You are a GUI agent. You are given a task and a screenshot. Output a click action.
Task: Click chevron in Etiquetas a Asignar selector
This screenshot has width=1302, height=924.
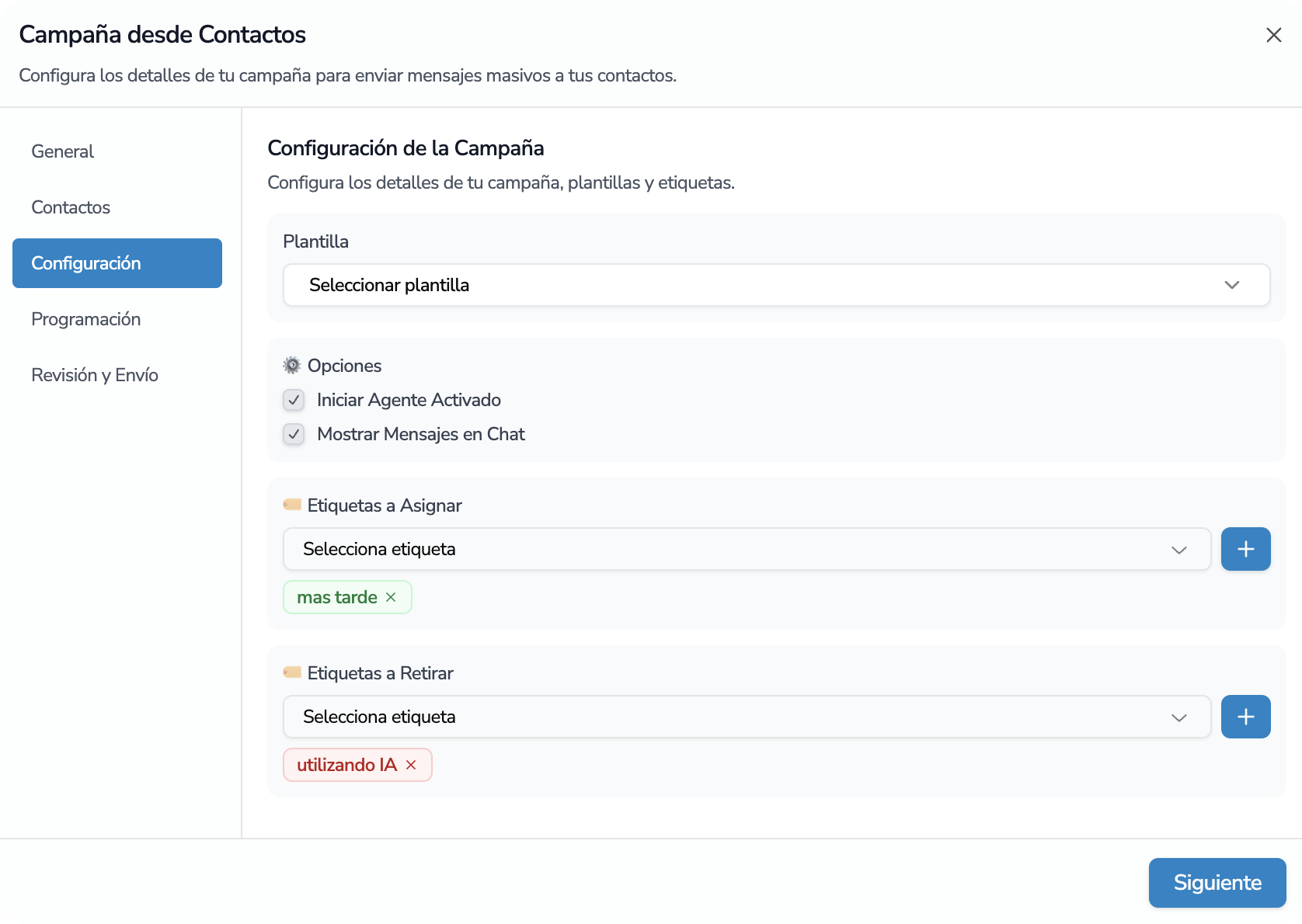pyautogui.click(x=1178, y=550)
